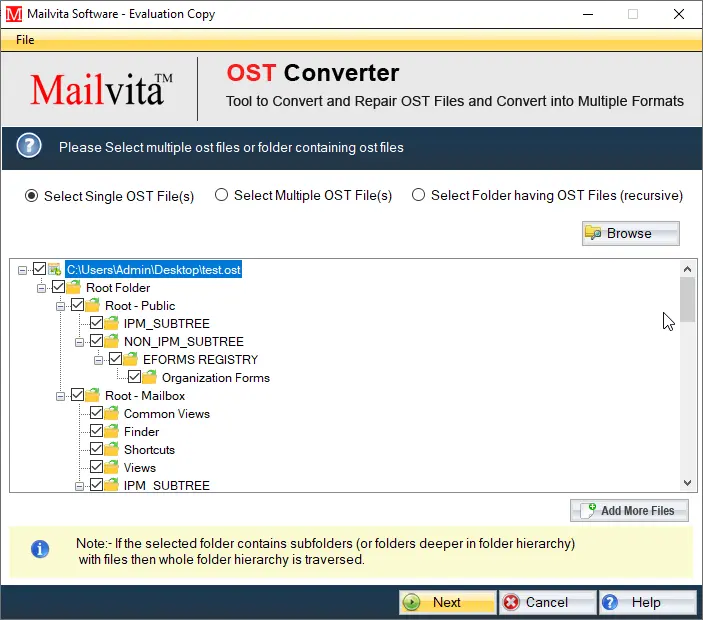Click the Organization Forms folder icon
This screenshot has height=620, width=703.
pyautogui.click(x=149, y=377)
